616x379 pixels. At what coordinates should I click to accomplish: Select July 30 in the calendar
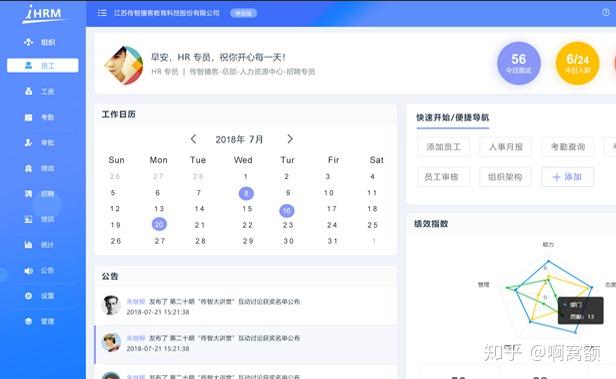tap(289, 241)
